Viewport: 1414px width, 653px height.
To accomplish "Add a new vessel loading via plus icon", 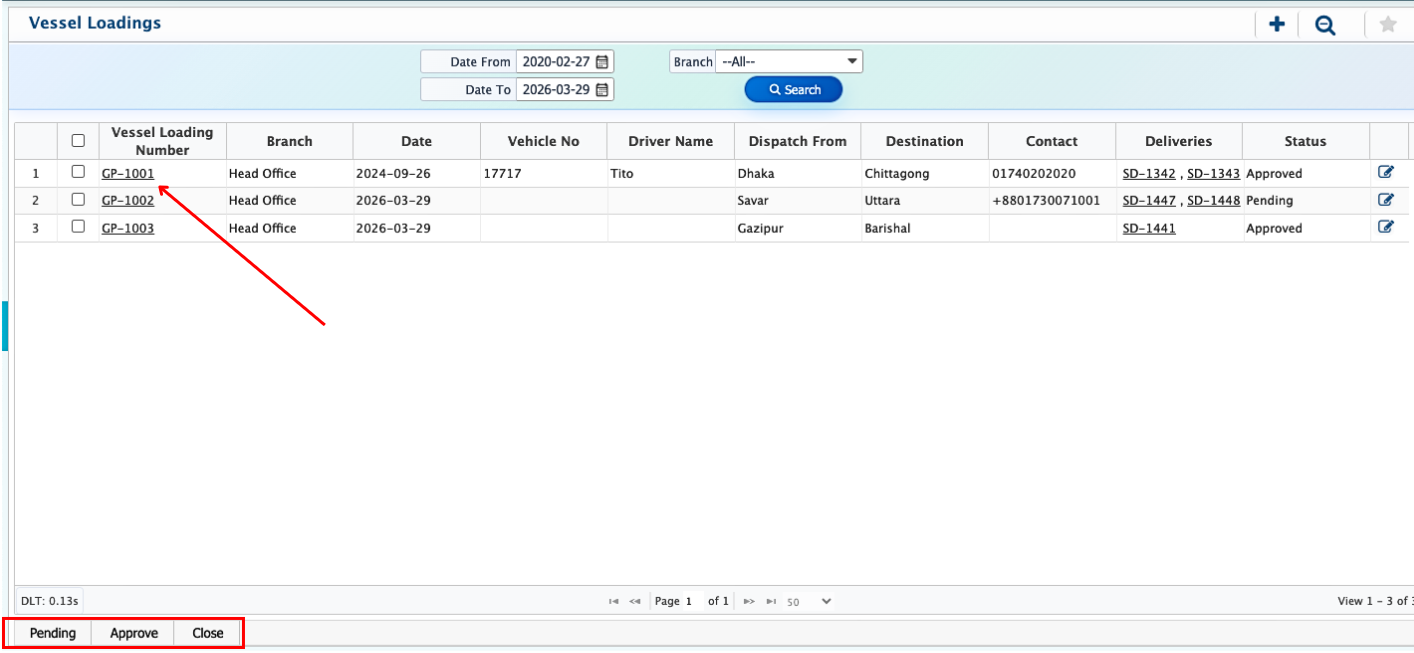I will [x=1276, y=24].
